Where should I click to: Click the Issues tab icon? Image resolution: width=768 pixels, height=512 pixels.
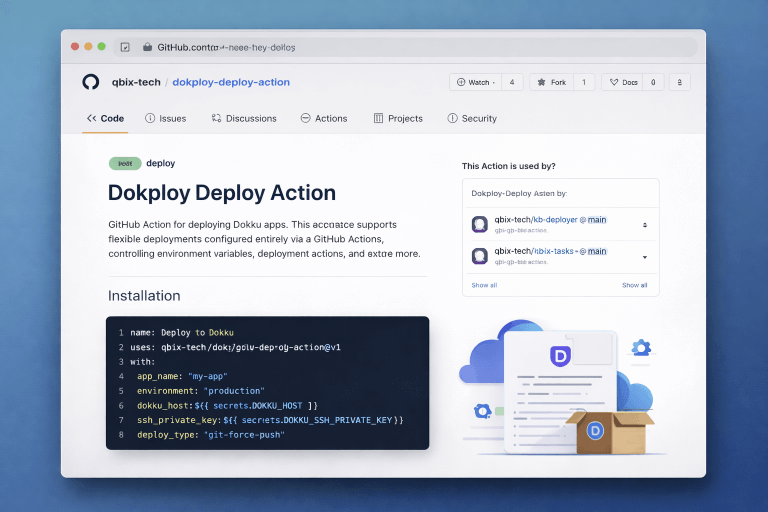pos(150,118)
